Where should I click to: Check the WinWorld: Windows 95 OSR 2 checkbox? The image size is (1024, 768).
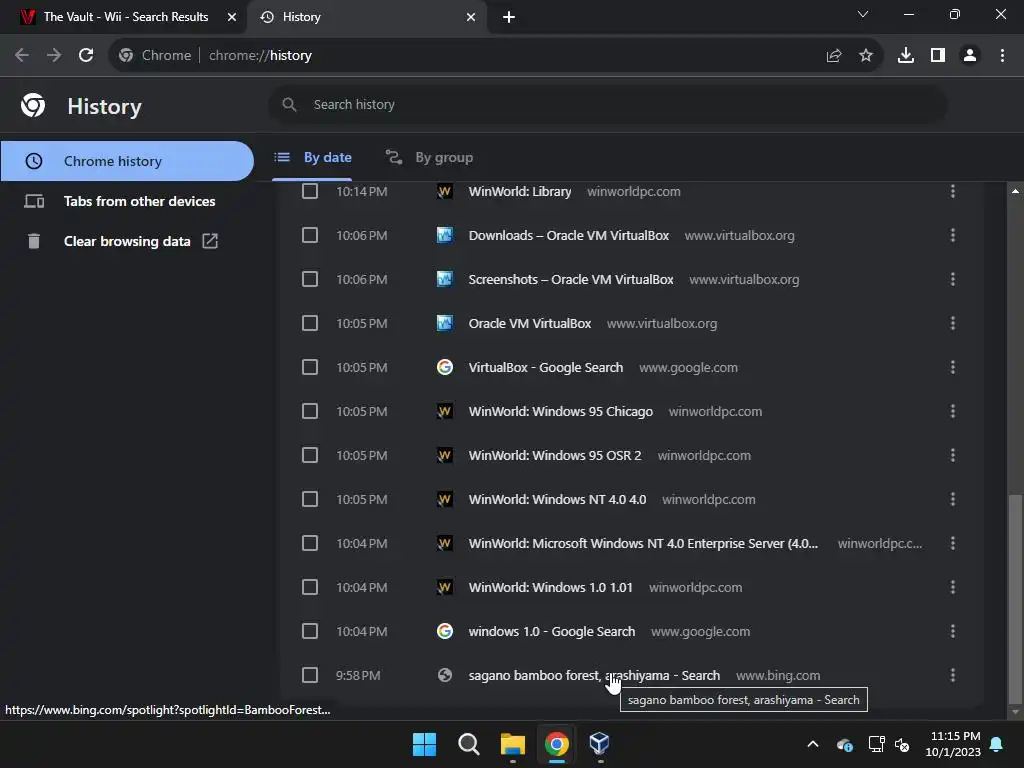click(310, 455)
